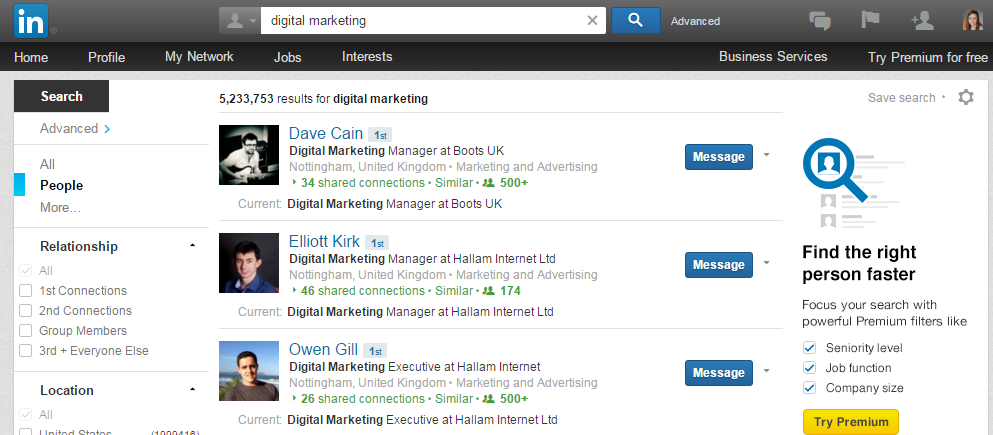Screen dimensions: 993x435
Task: Enable the 2nd Connections filter
Action: pos(26,311)
